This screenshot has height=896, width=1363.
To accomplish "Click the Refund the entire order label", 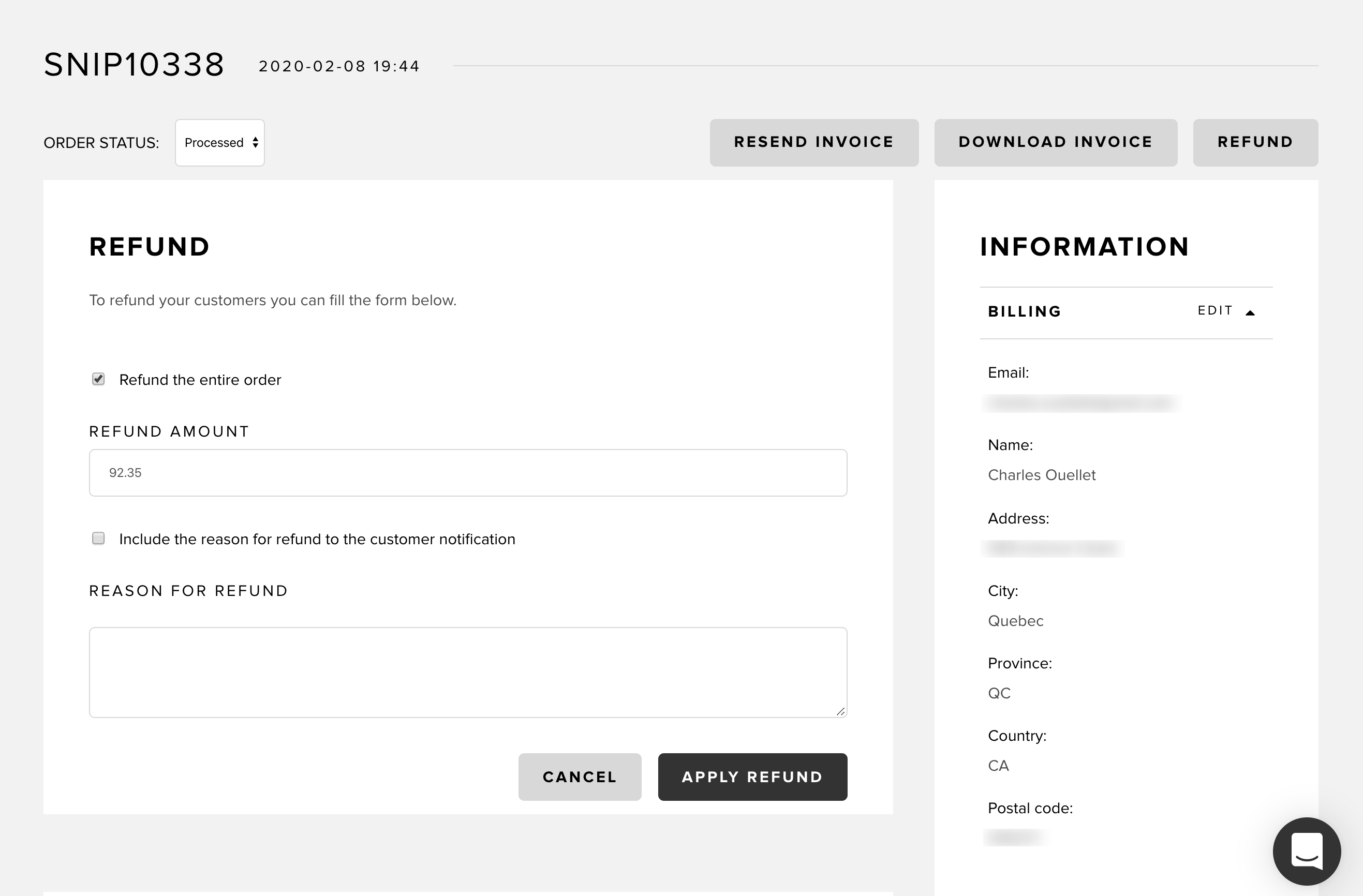I will (200, 380).
